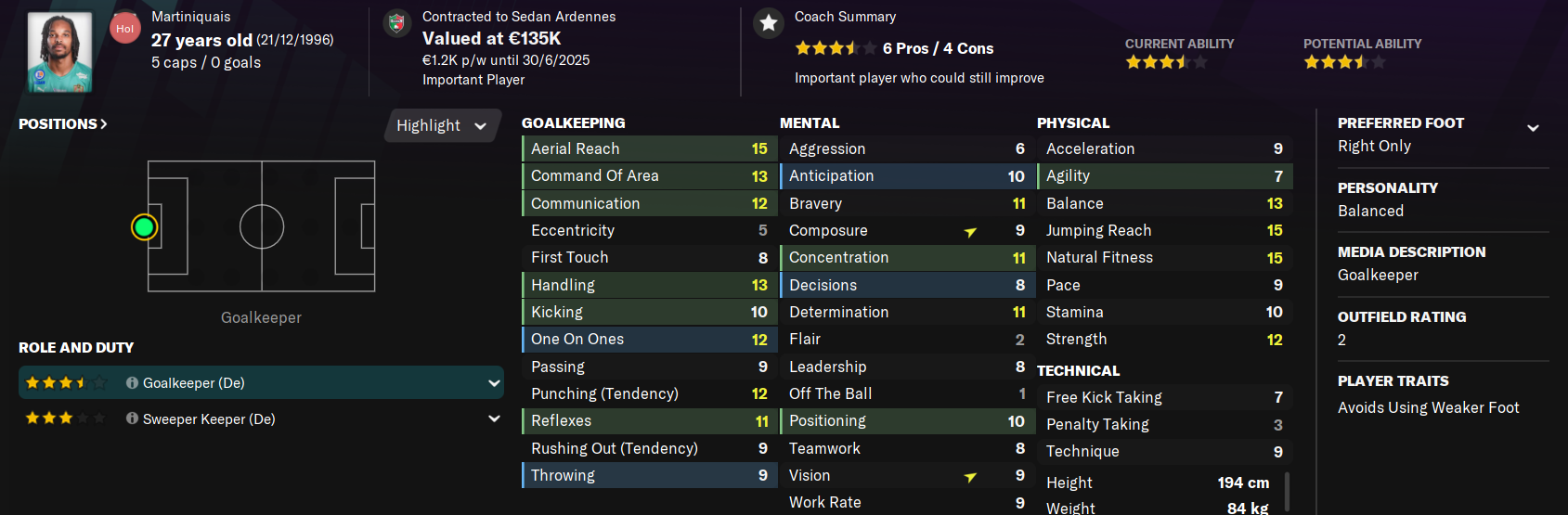Click the player's portrait photo
Screen dimensions: 1568x515
pos(60,51)
